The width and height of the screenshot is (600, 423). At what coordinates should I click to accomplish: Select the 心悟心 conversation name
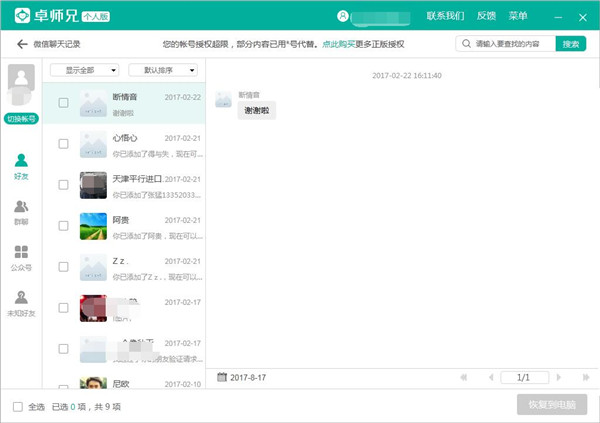125,138
